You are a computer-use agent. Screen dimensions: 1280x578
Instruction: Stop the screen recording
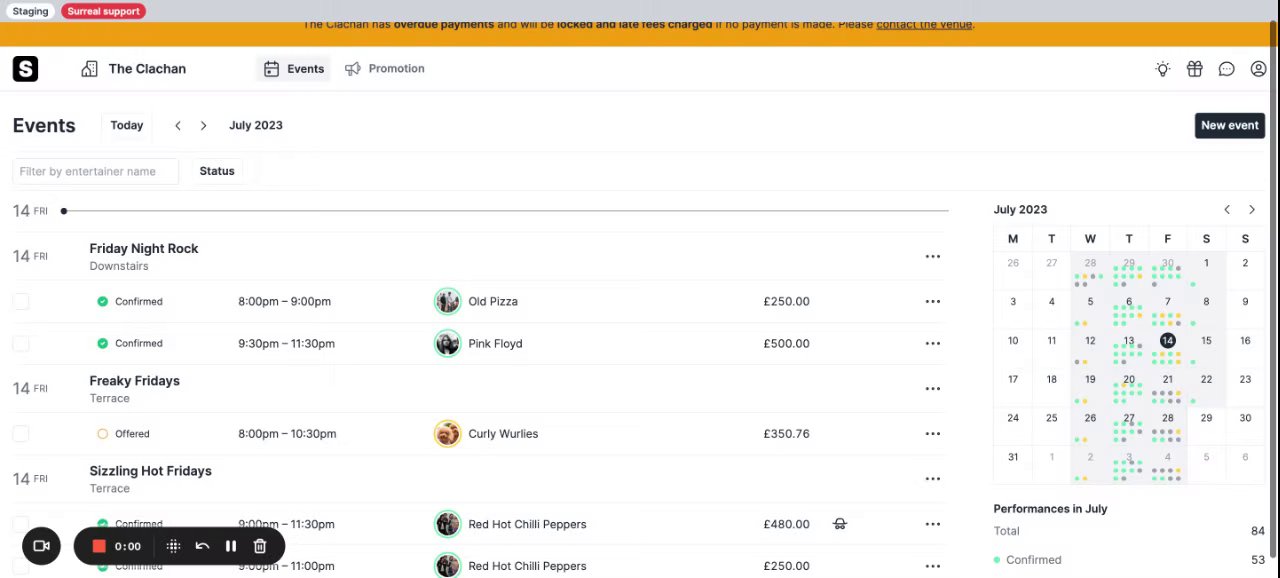coord(99,546)
